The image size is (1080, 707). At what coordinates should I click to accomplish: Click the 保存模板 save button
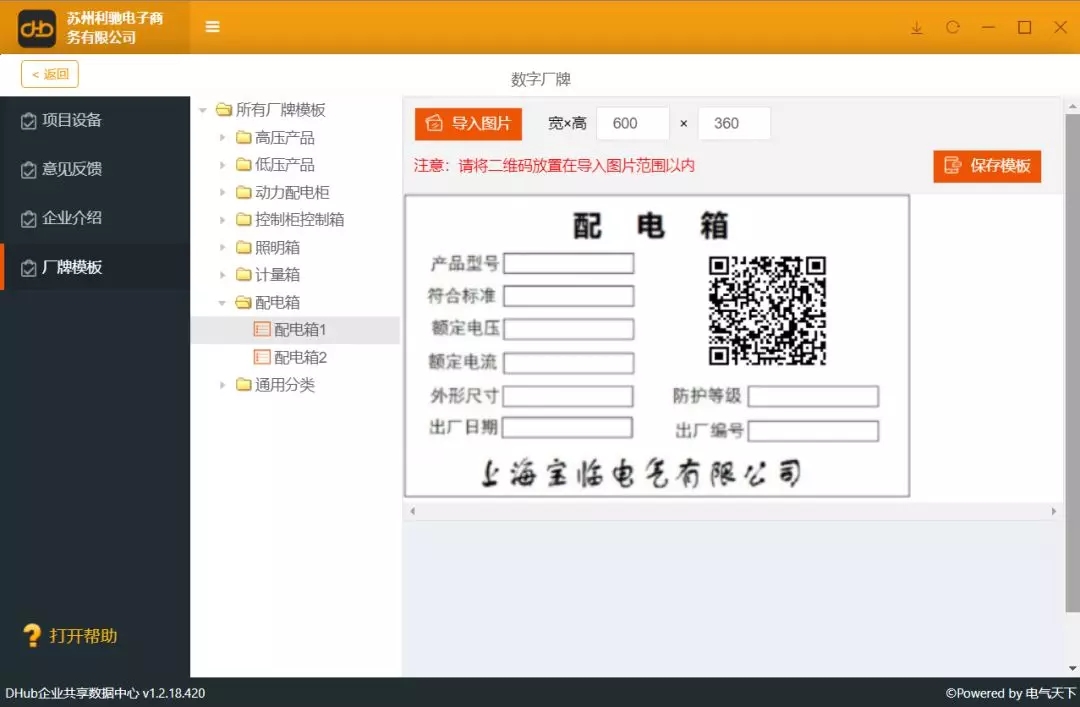[987, 166]
